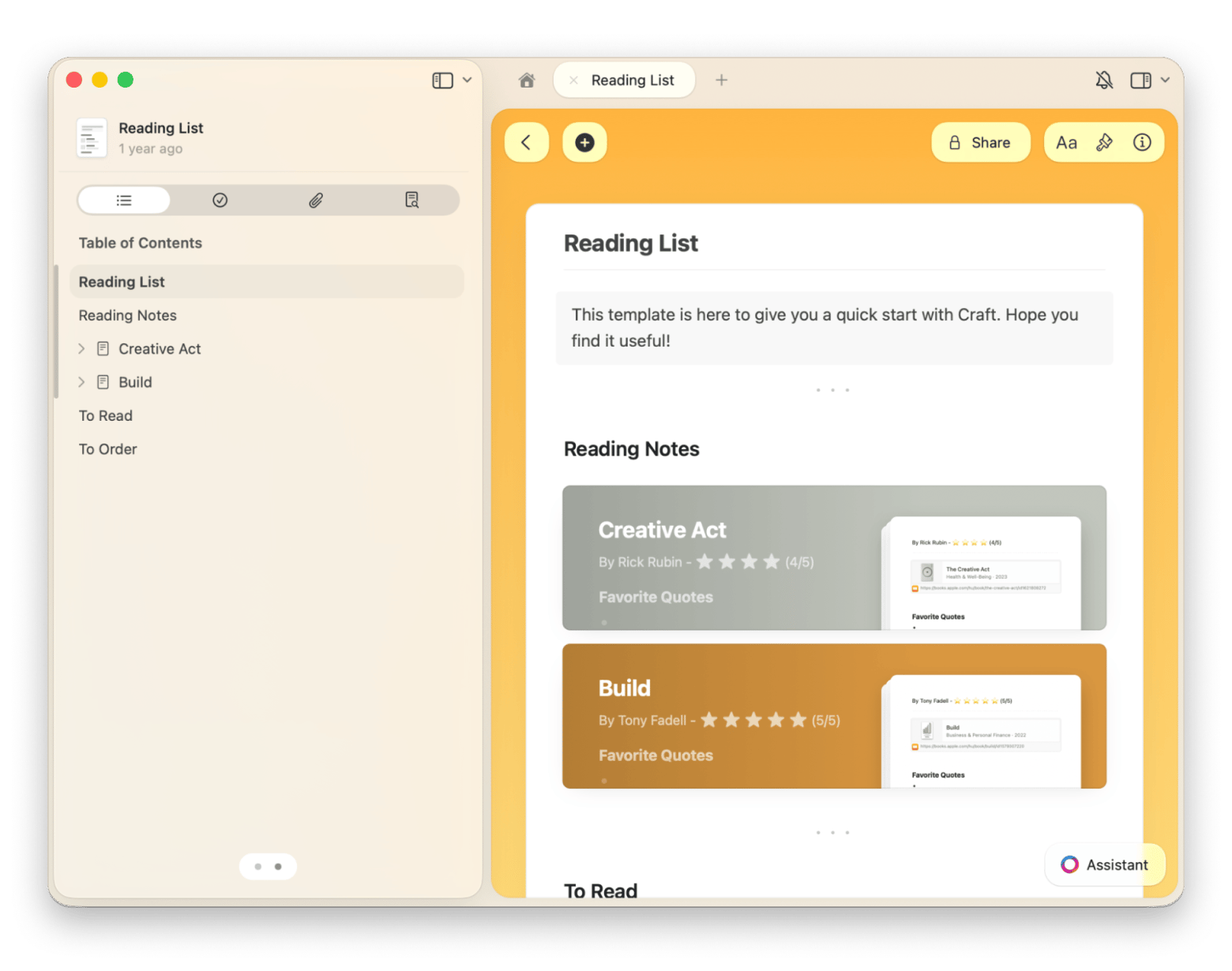Click Favorite Quotes in Creative Act card
This screenshot has width=1232, height=971.
[655, 597]
